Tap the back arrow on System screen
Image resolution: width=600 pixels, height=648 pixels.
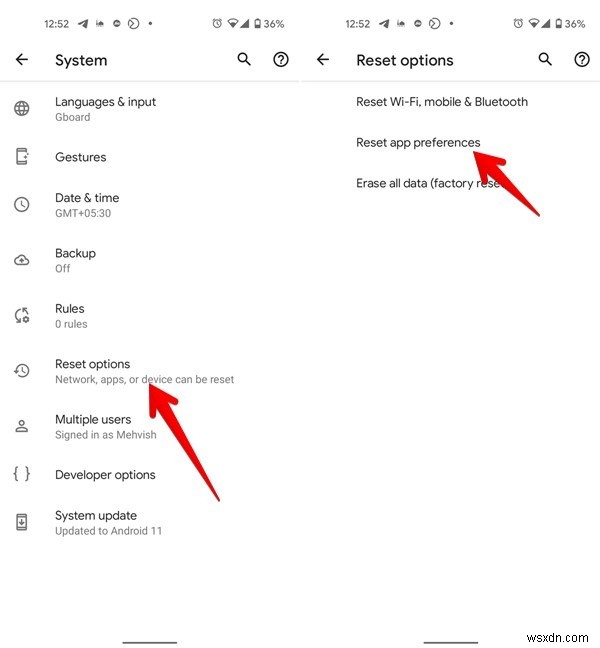[x=22, y=60]
